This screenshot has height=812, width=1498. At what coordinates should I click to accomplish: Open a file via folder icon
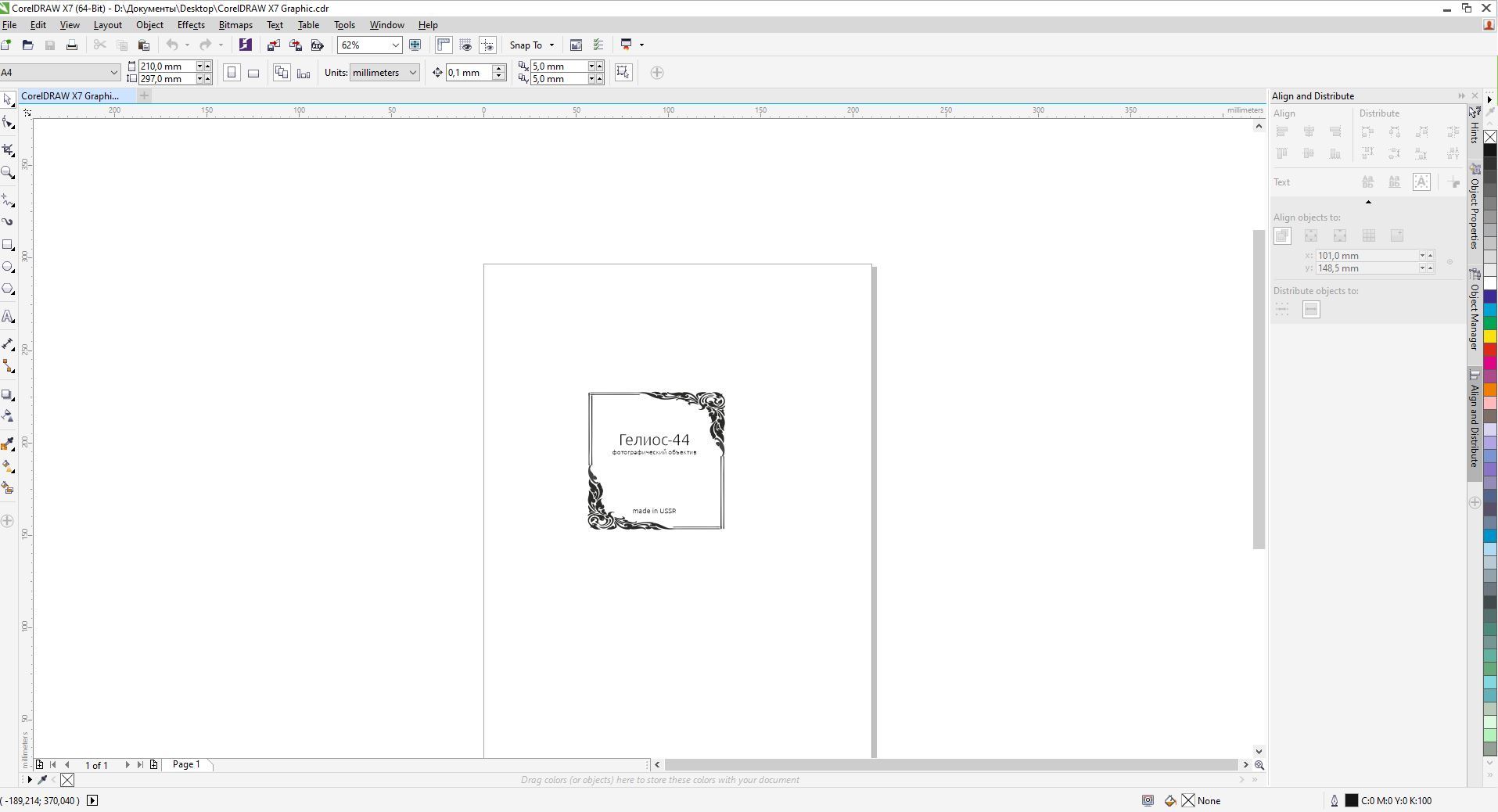[27, 45]
